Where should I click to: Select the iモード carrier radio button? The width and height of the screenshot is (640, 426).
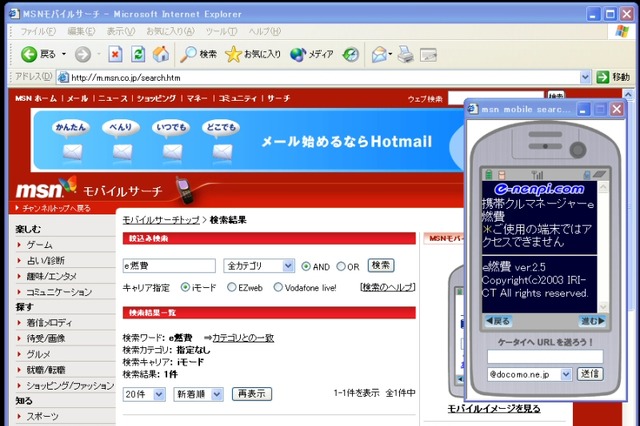(x=185, y=287)
